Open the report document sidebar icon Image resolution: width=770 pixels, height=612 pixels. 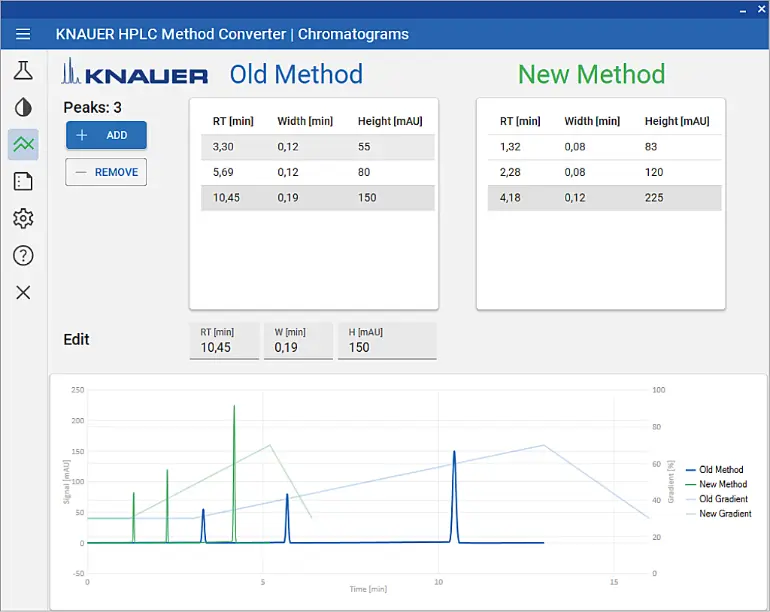point(23,181)
